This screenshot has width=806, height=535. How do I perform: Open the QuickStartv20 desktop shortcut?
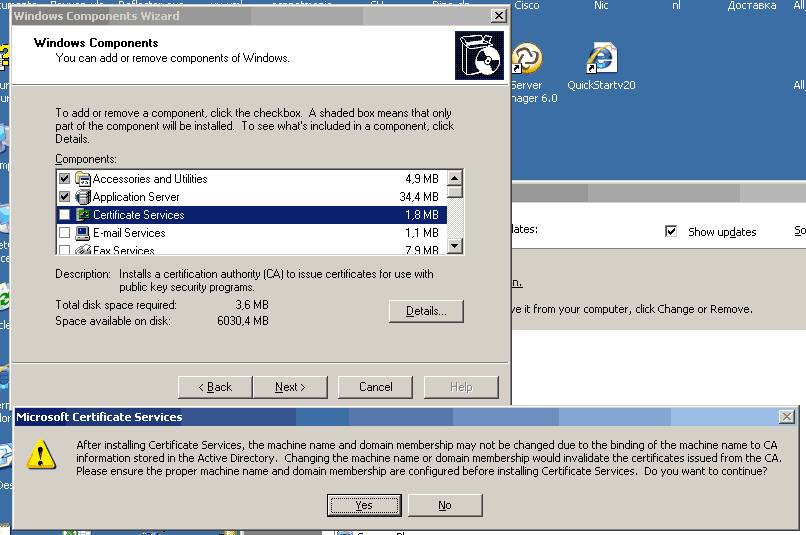point(601,67)
